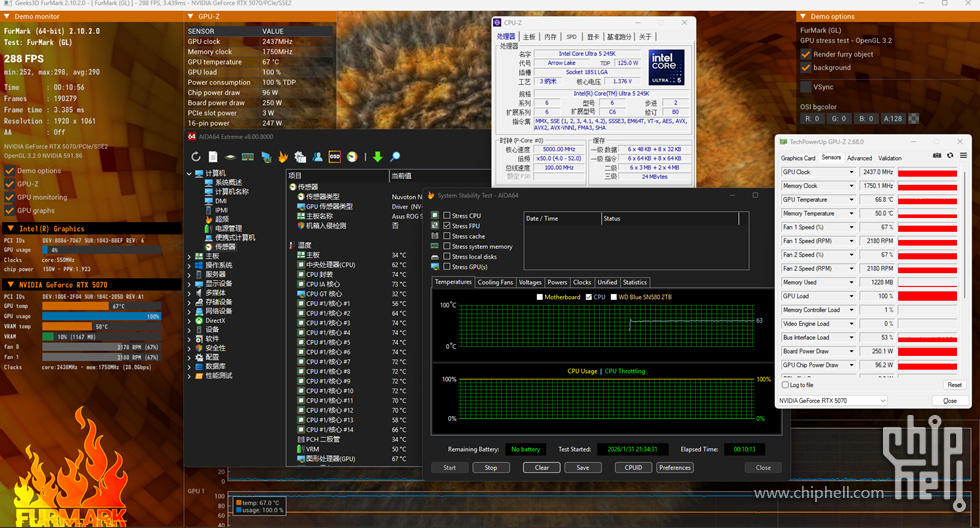Click FurMark OSI bgcolor R: 0 value
980x528 pixels.
click(812, 118)
